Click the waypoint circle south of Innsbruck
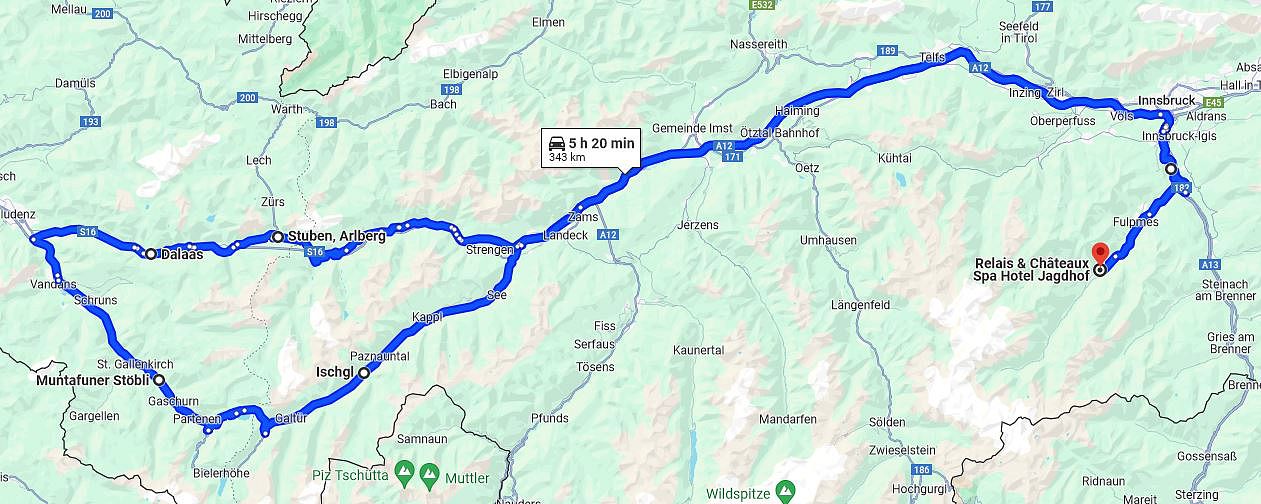 (1171, 169)
